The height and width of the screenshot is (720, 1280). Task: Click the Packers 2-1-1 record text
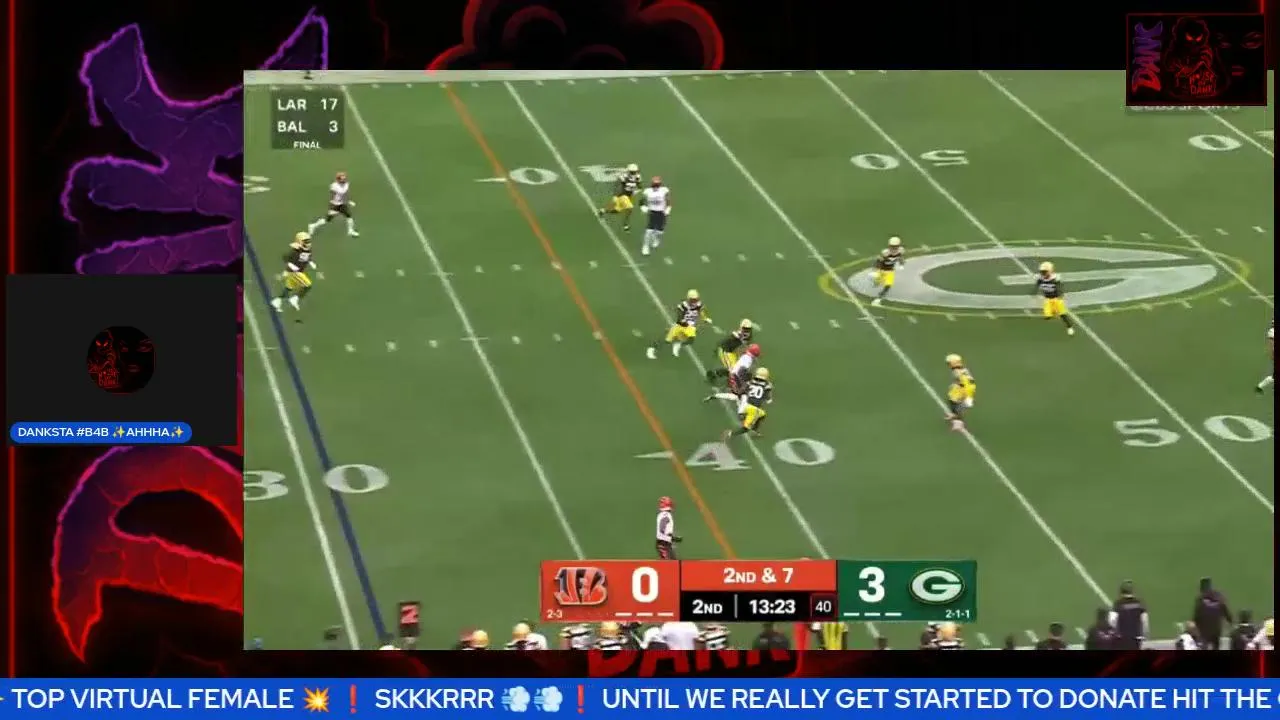pyautogui.click(x=958, y=614)
